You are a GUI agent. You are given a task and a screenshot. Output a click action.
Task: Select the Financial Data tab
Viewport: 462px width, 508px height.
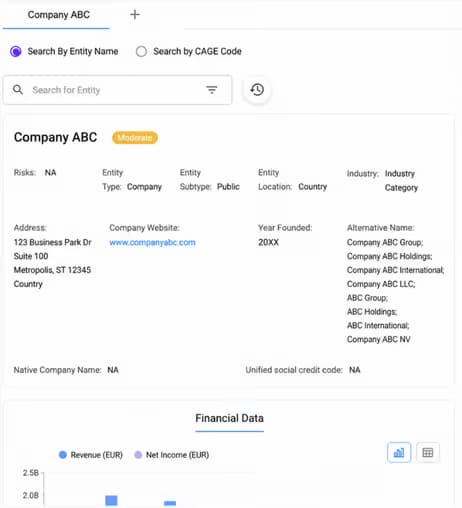[229, 418]
